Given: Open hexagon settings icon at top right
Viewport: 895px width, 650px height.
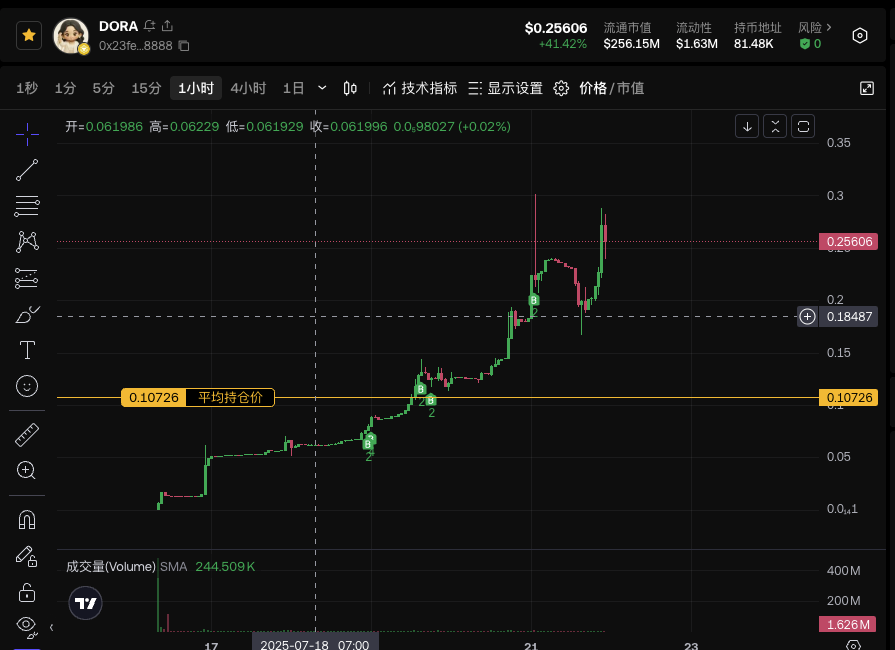Looking at the screenshot, I should click(x=860, y=35).
